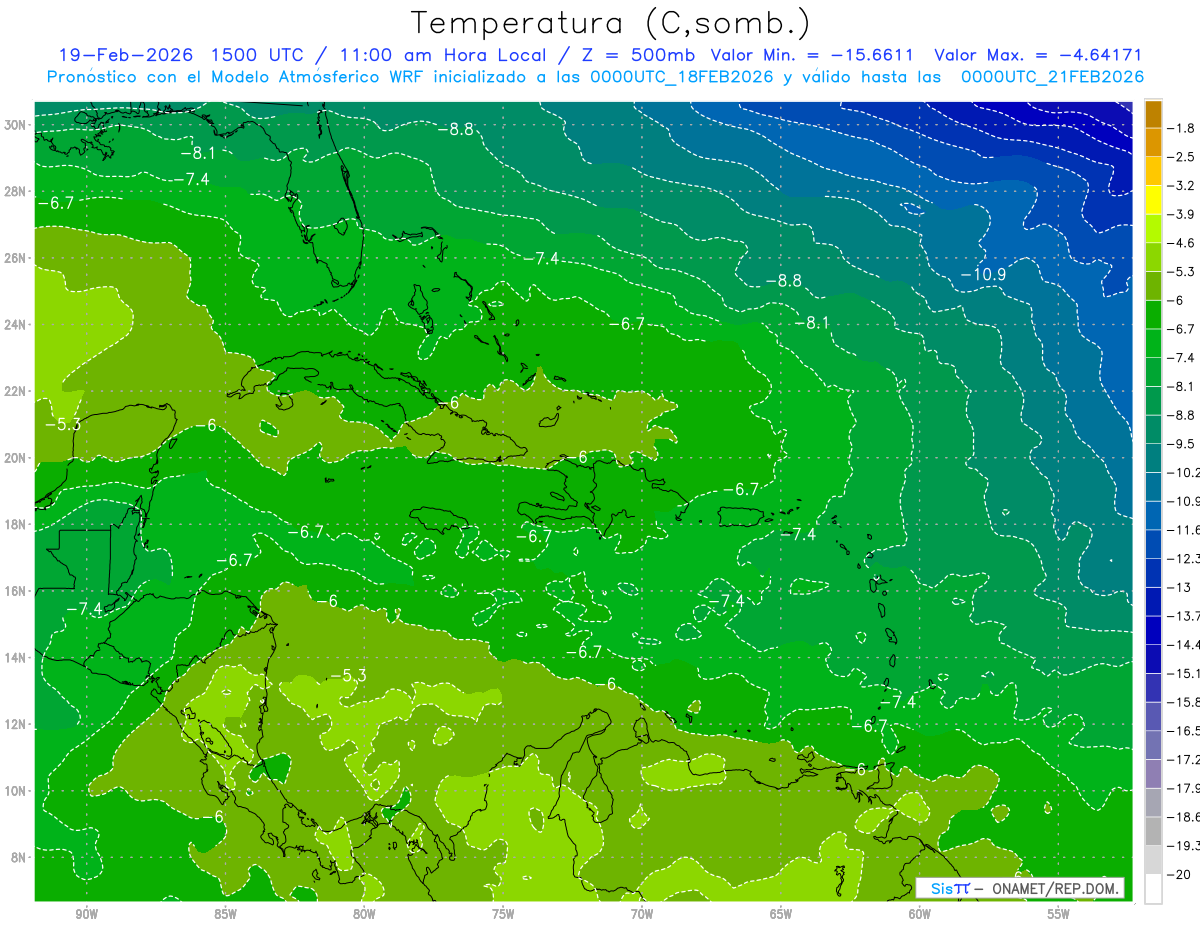Click the "-16.5" tick label on the color bar
1200x927 pixels.
1182,731
